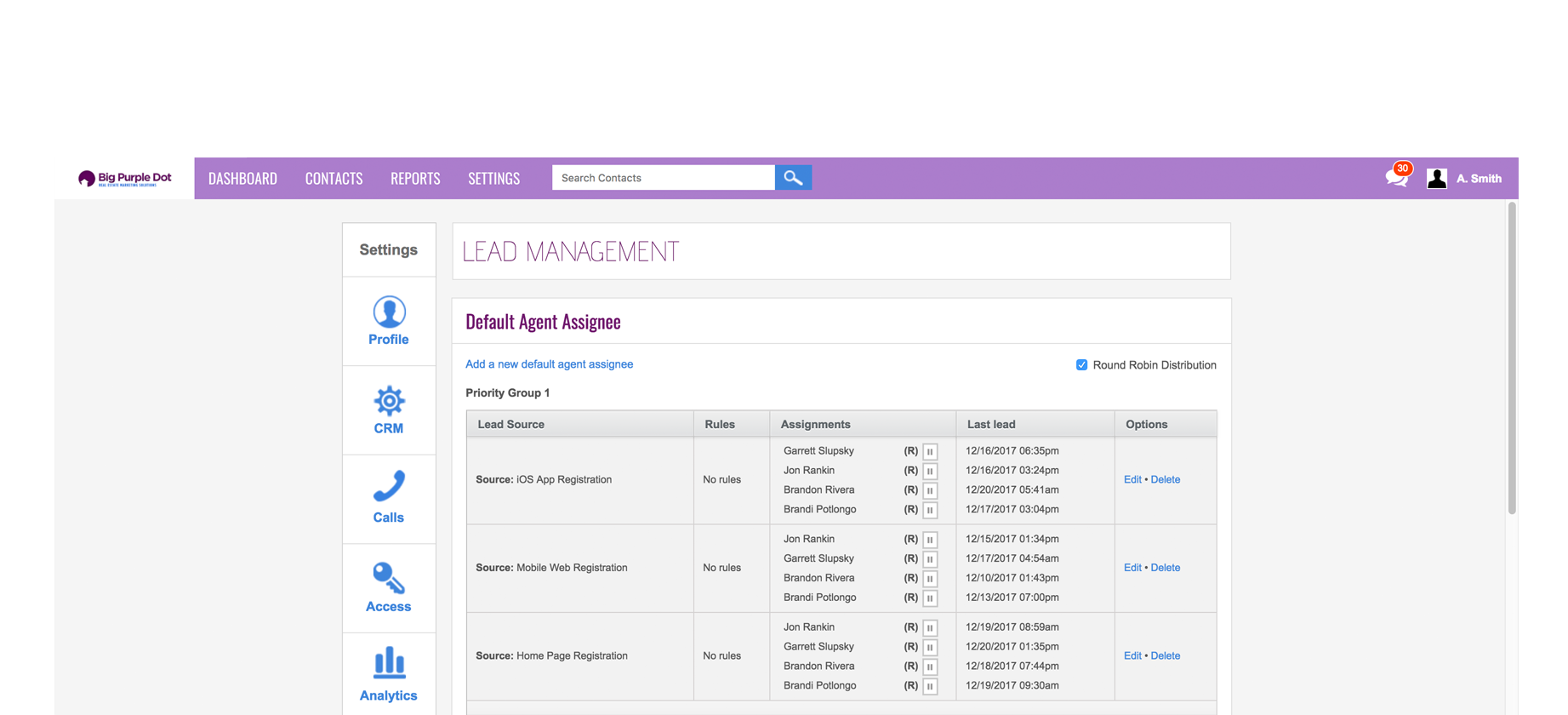
Task: Focus the Search Contacts field
Action: 663,178
